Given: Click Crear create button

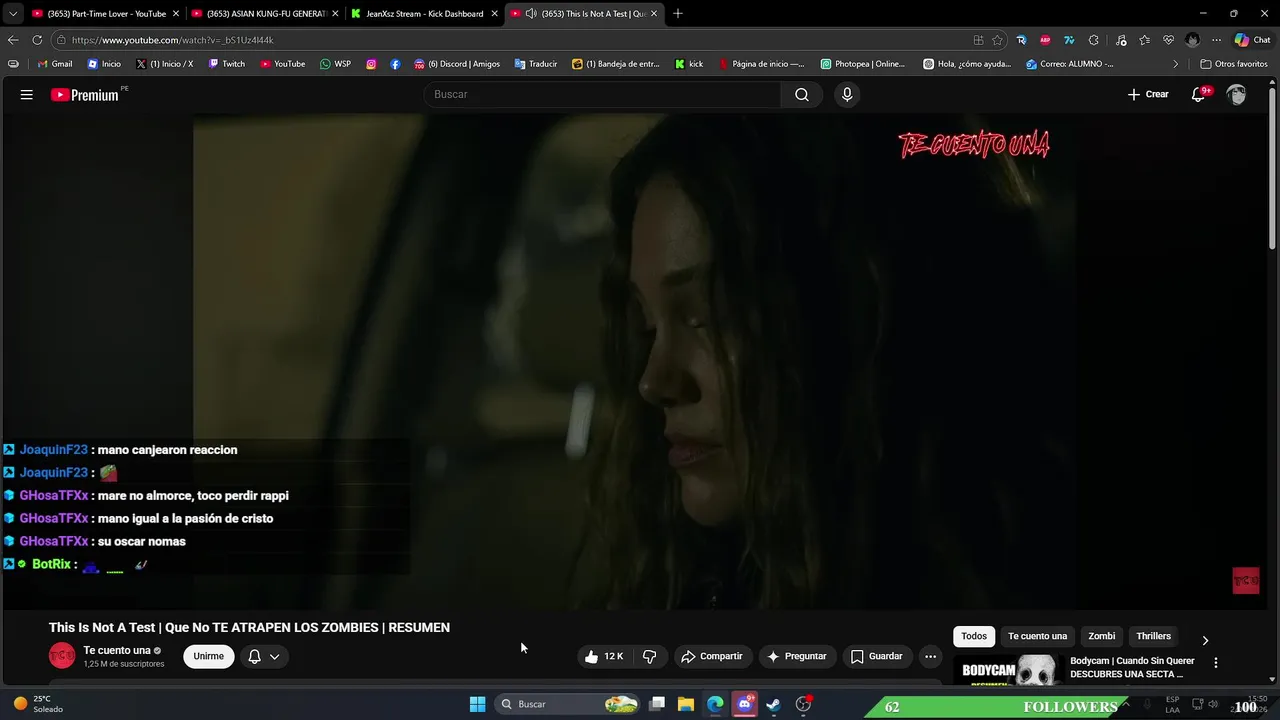Looking at the screenshot, I should [1148, 95].
